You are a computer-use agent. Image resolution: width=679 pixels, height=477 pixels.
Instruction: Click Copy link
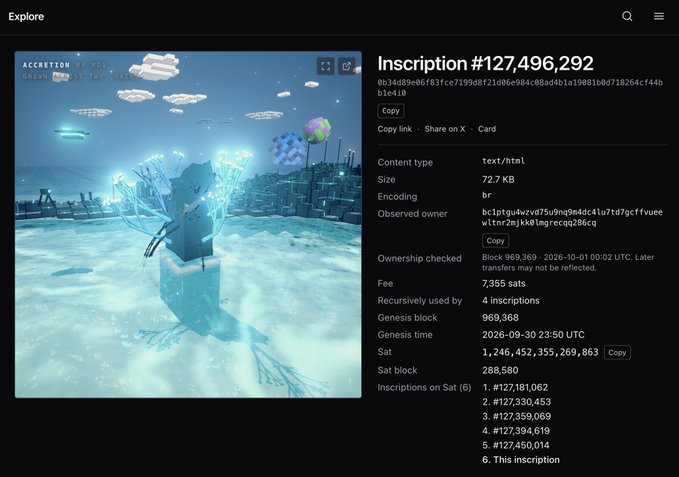[x=394, y=129]
